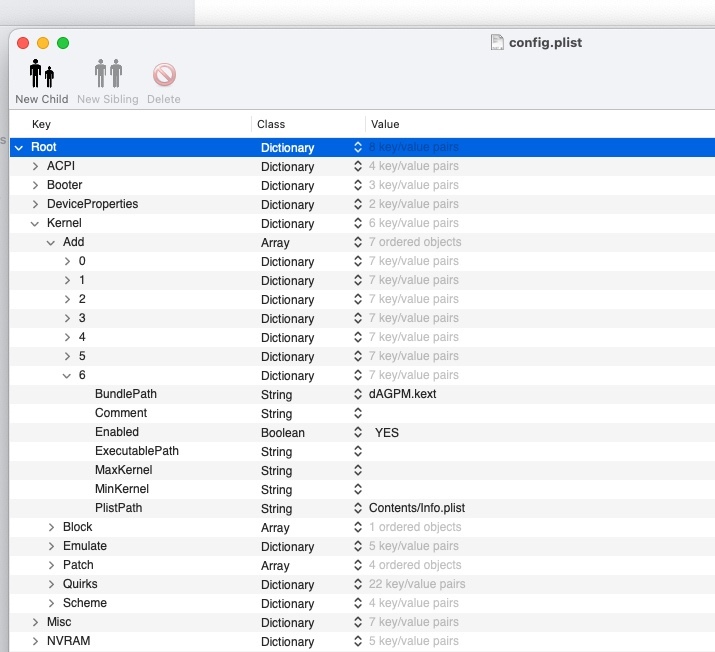This screenshot has height=652, width=715.
Task: Click the Delete toolbar icon
Action: point(164,75)
